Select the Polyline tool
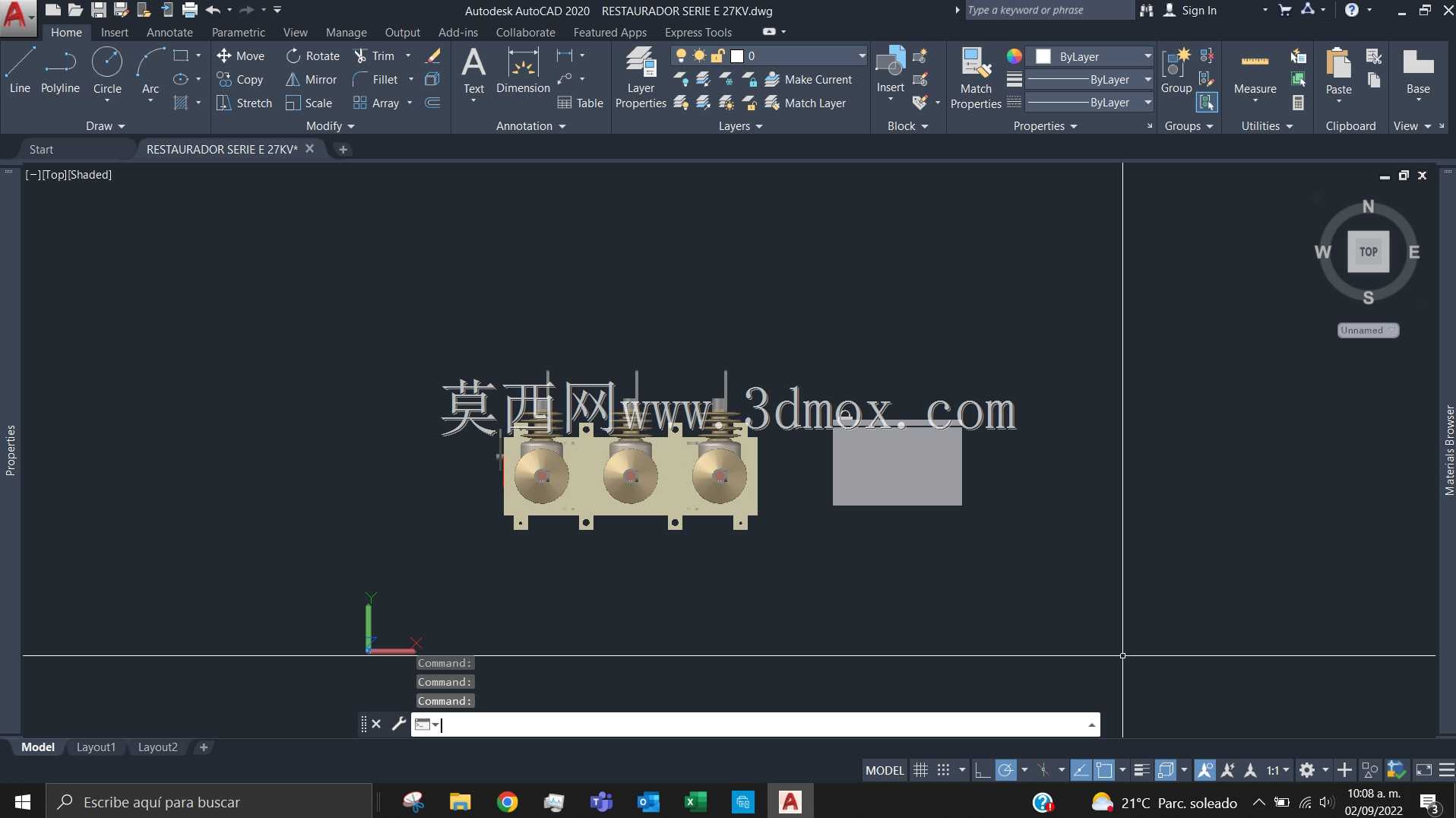The width and height of the screenshot is (1456, 818). pyautogui.click(x=60, y=70)
